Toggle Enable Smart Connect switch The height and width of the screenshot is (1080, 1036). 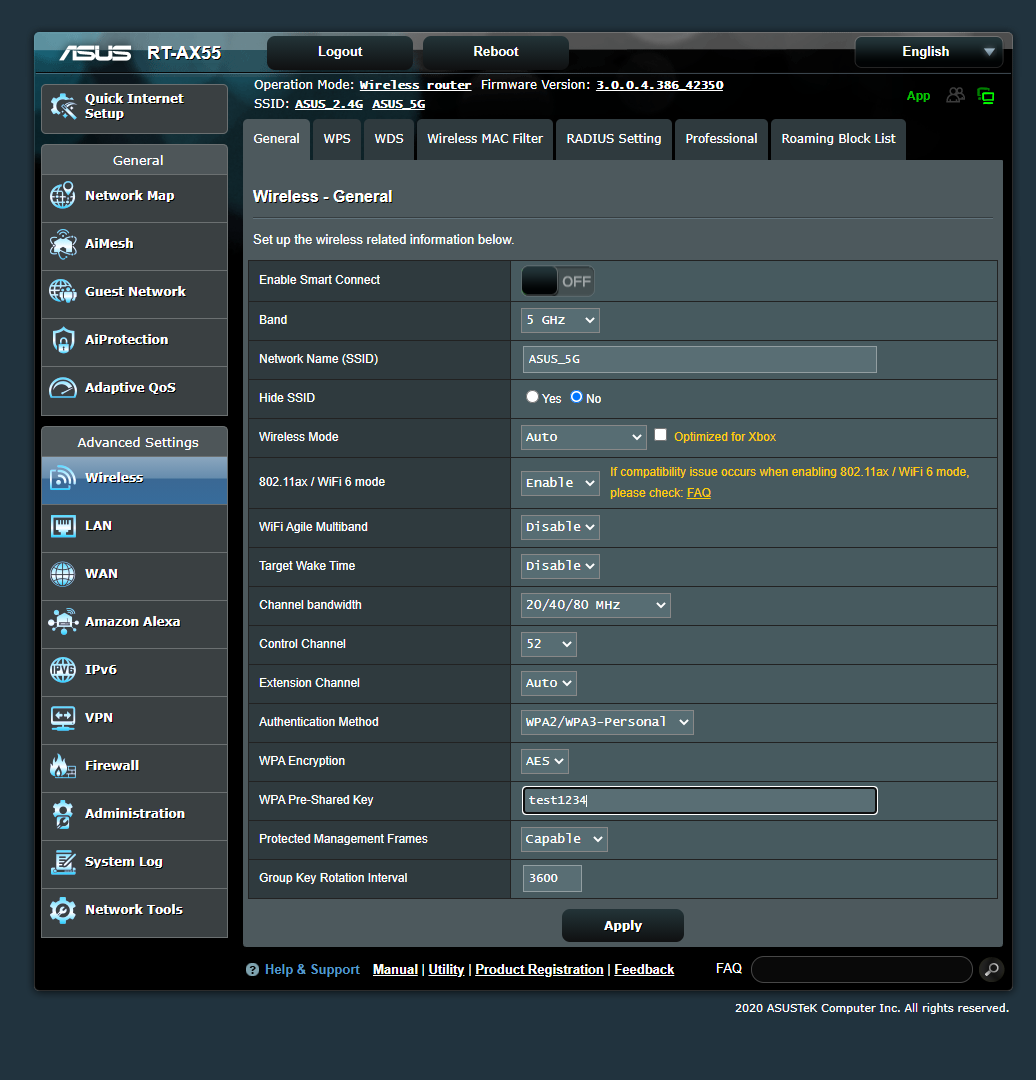coord(558,281)
